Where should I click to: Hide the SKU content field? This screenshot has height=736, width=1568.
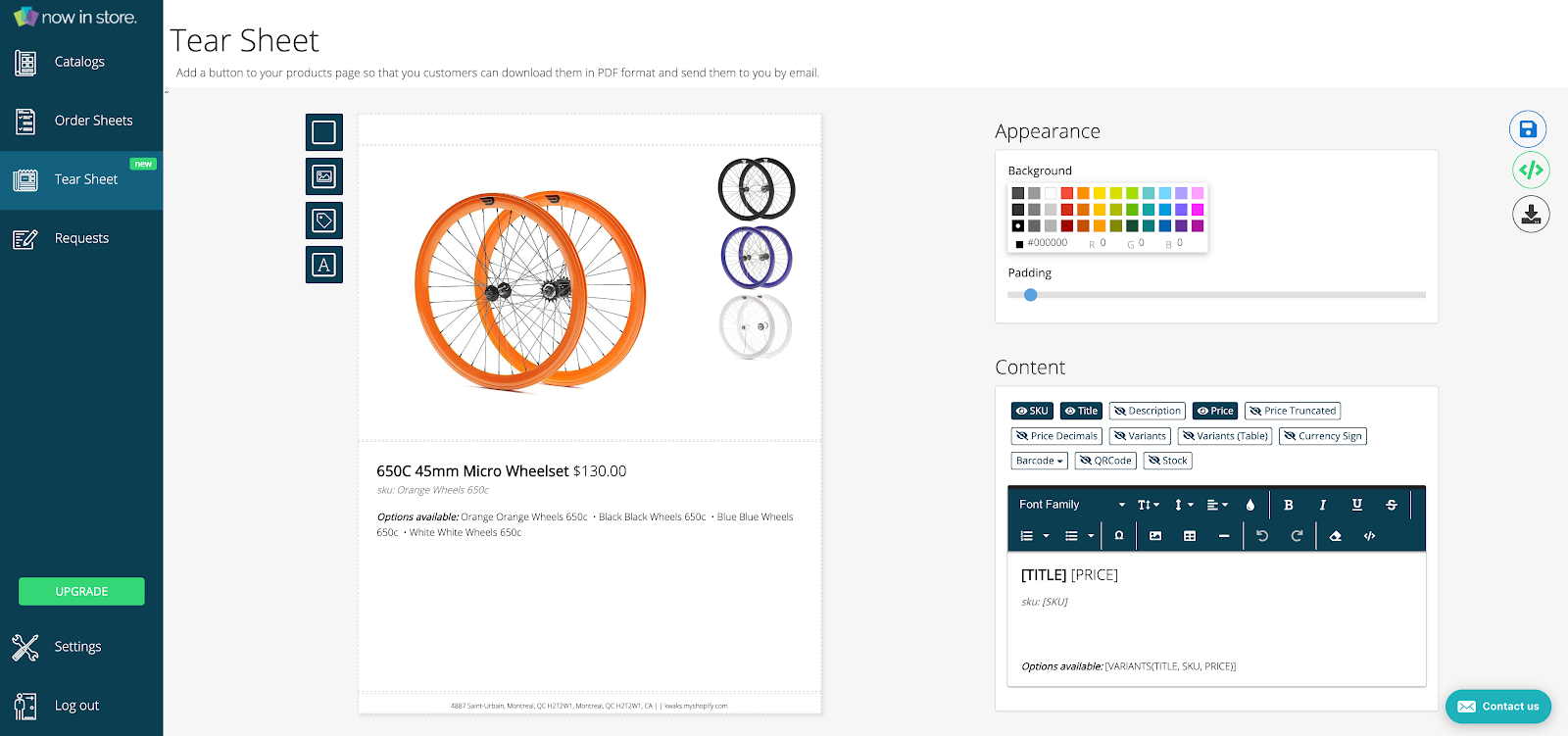1032,411
